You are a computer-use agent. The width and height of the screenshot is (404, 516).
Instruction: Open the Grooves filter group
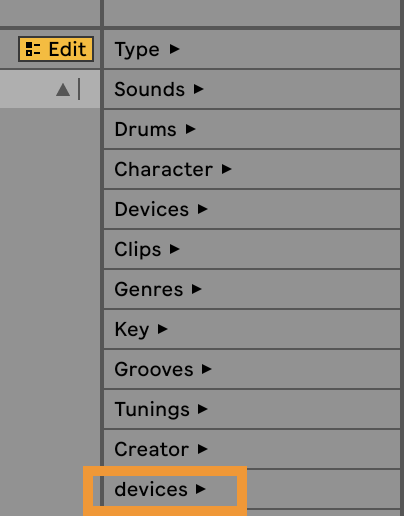pos(252,369)
